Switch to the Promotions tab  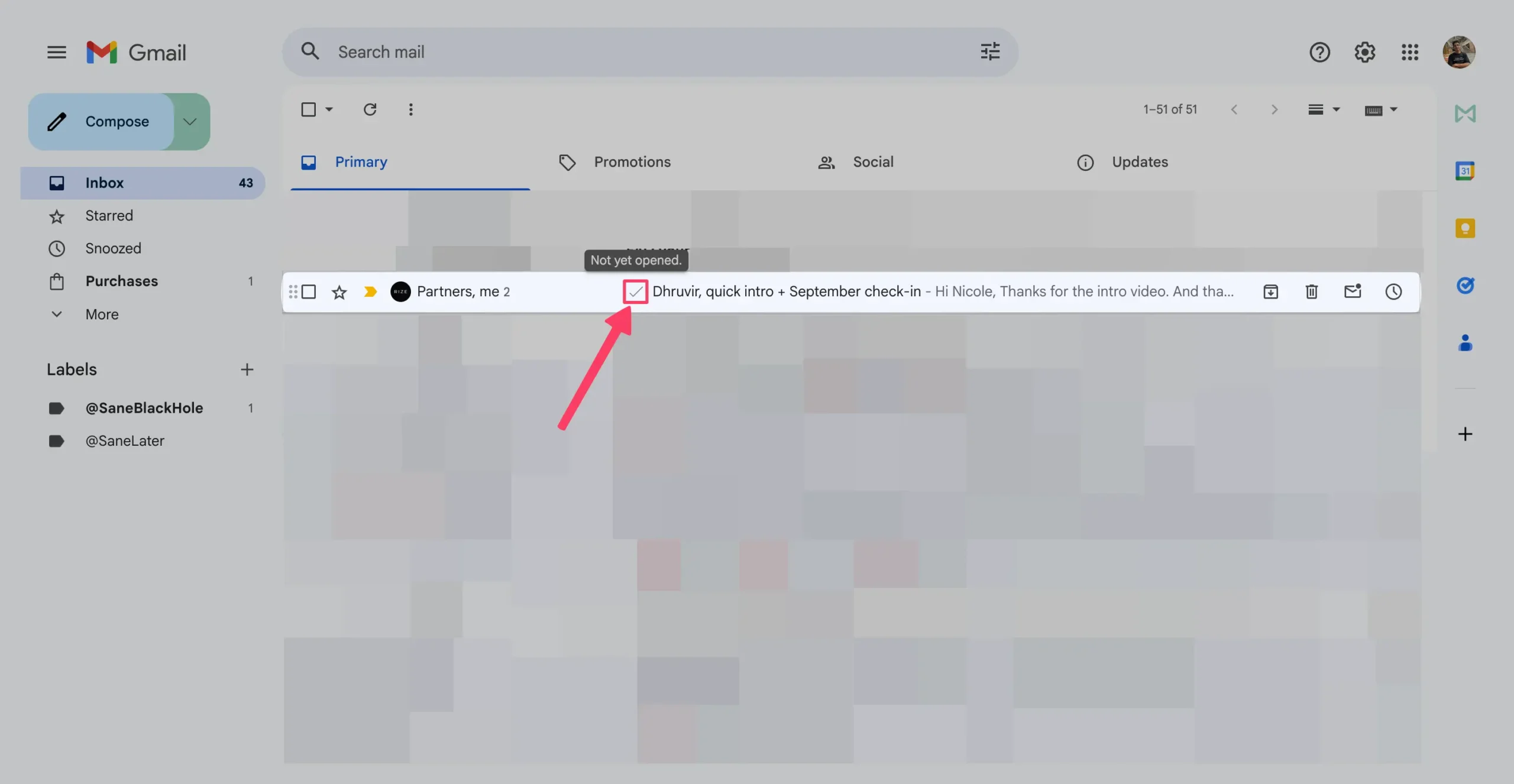pyautogui.click(x=632, y=162)
